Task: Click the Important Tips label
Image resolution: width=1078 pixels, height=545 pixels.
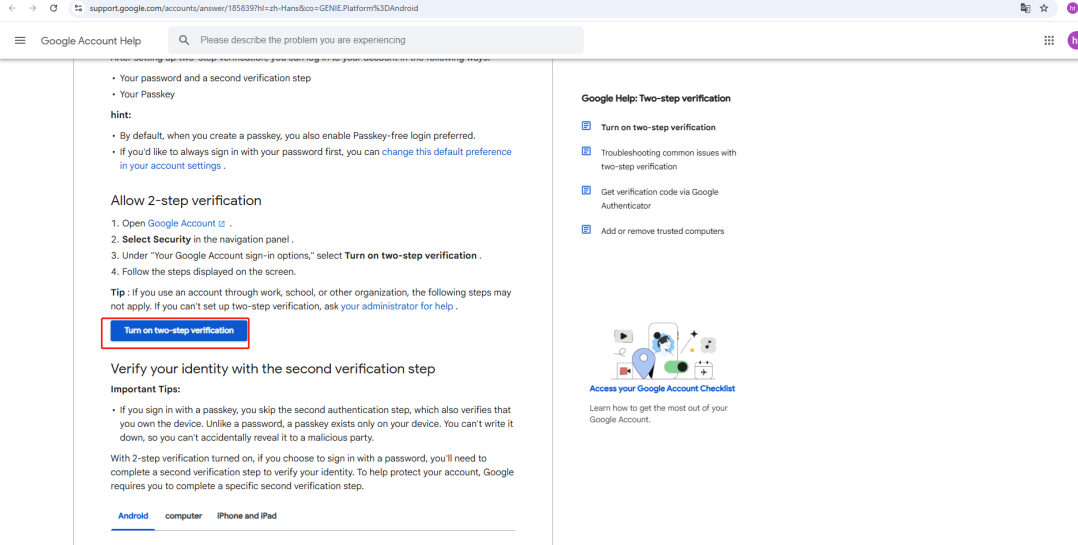Action: coord(146,389)
